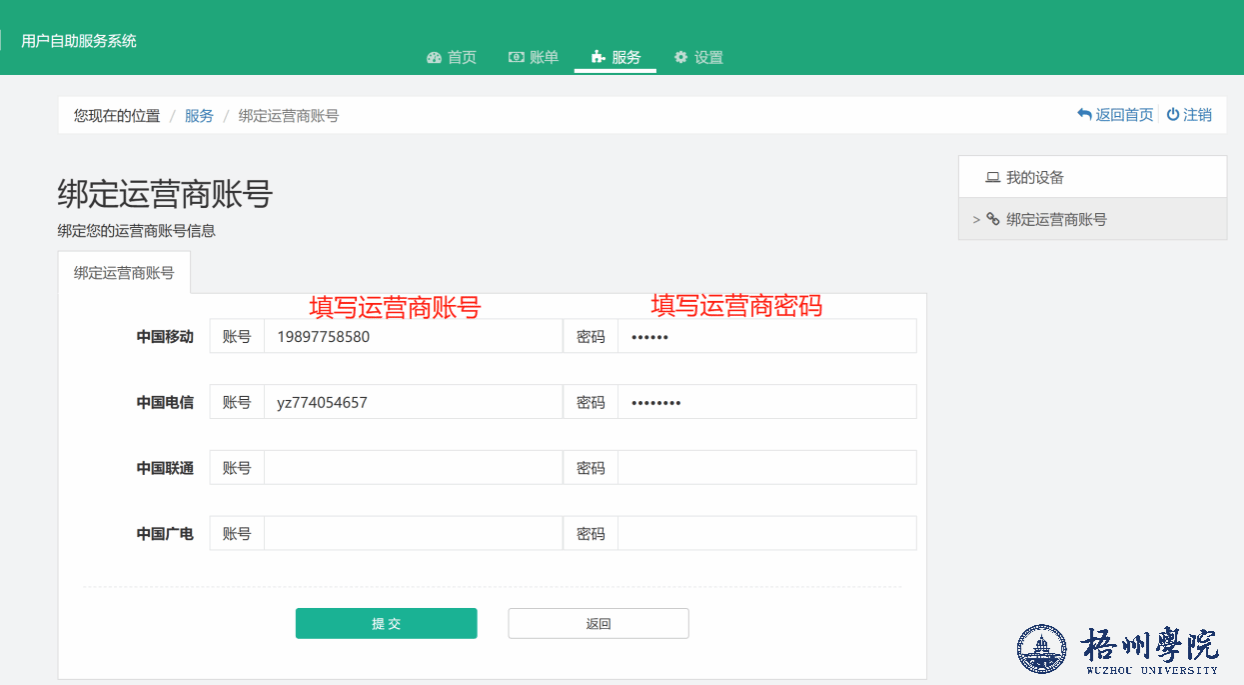
Task: Click the empty 中国广电 password field
Action: point(766,534)
